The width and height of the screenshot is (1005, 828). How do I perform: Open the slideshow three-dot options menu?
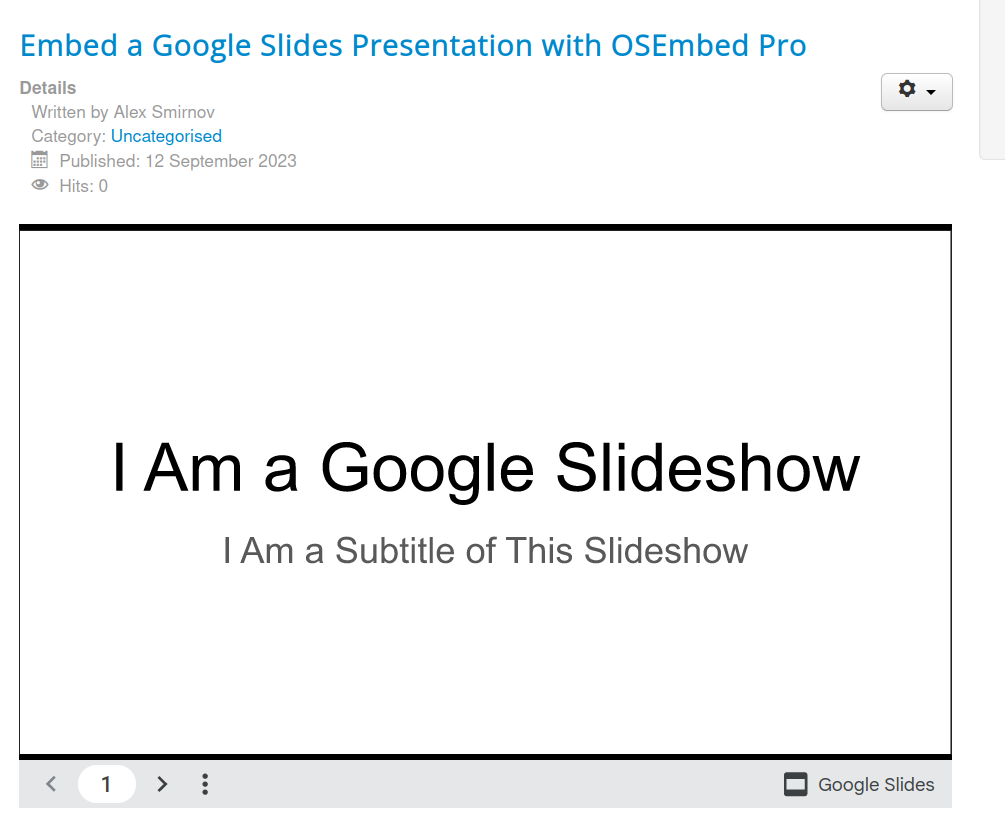pyautogui.click(x=205, y=783)
